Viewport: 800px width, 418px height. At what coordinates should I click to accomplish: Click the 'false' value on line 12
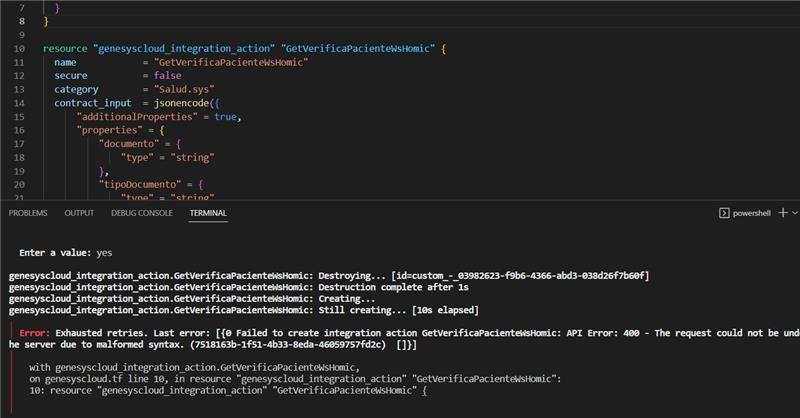click(167, 76)
